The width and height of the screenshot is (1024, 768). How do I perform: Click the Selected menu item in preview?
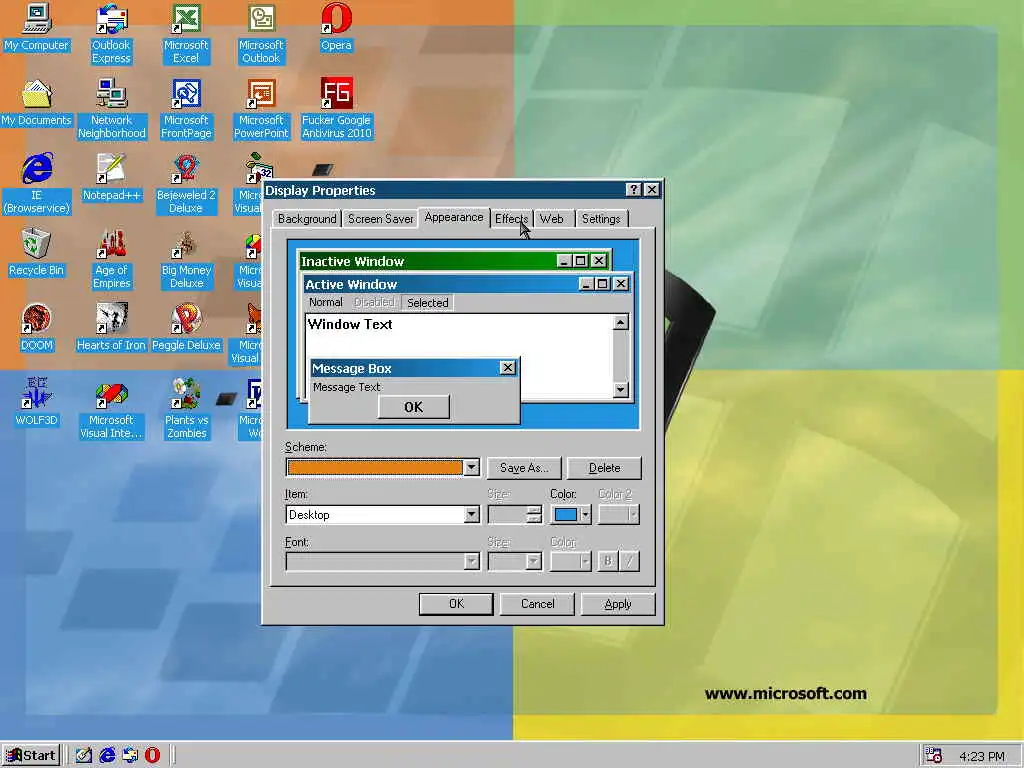428,302
